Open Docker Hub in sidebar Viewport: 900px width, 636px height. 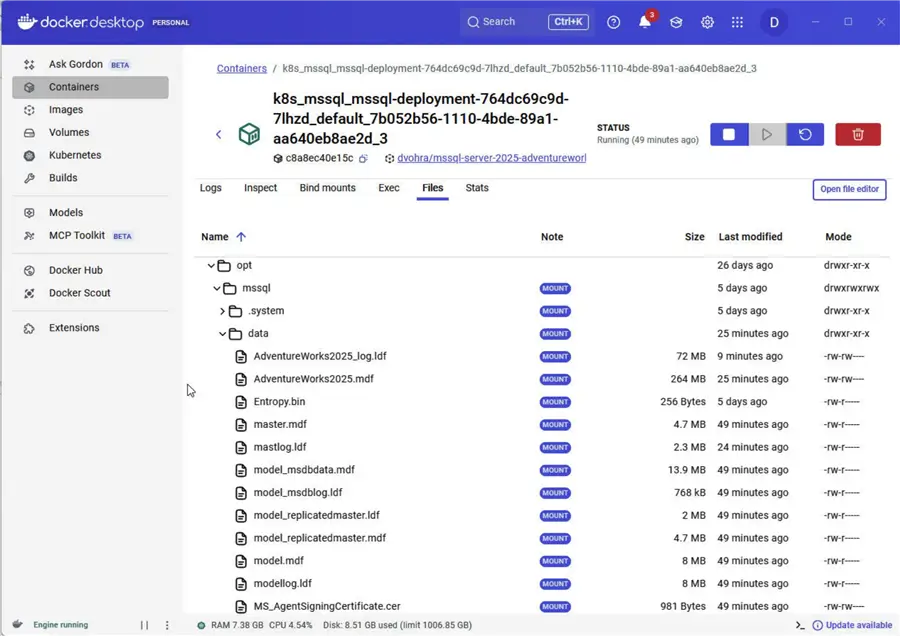coord(90,270)
